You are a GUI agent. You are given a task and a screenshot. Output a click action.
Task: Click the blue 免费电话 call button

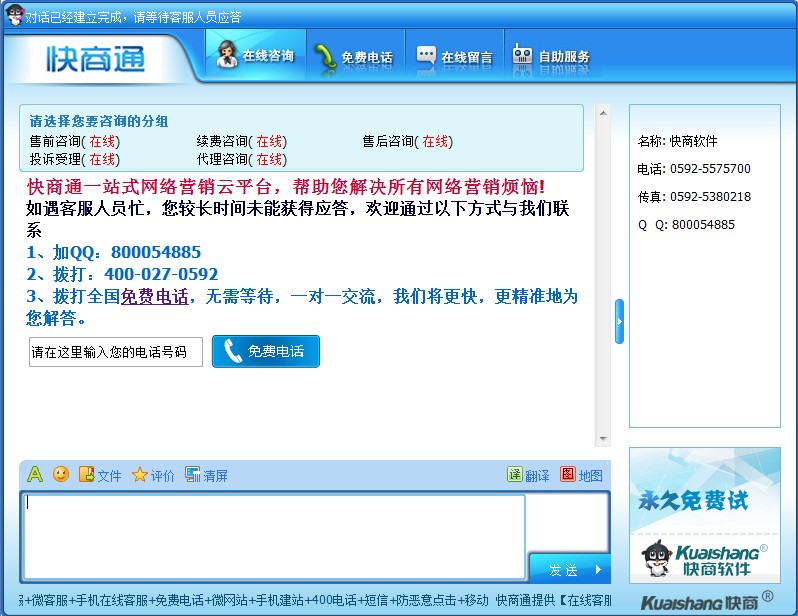click(266, 351)
